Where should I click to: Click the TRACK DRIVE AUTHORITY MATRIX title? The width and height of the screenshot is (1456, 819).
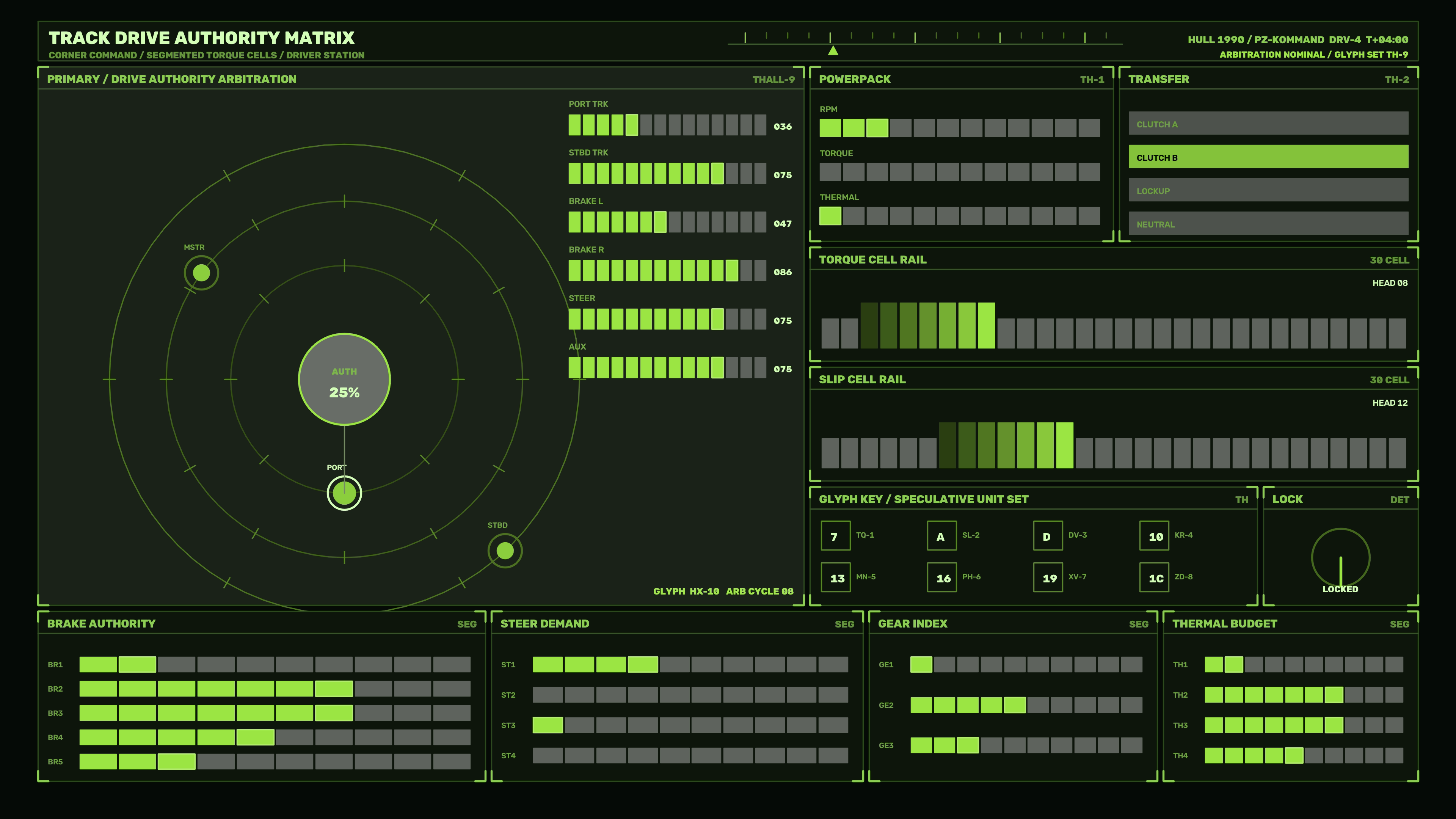202,38
